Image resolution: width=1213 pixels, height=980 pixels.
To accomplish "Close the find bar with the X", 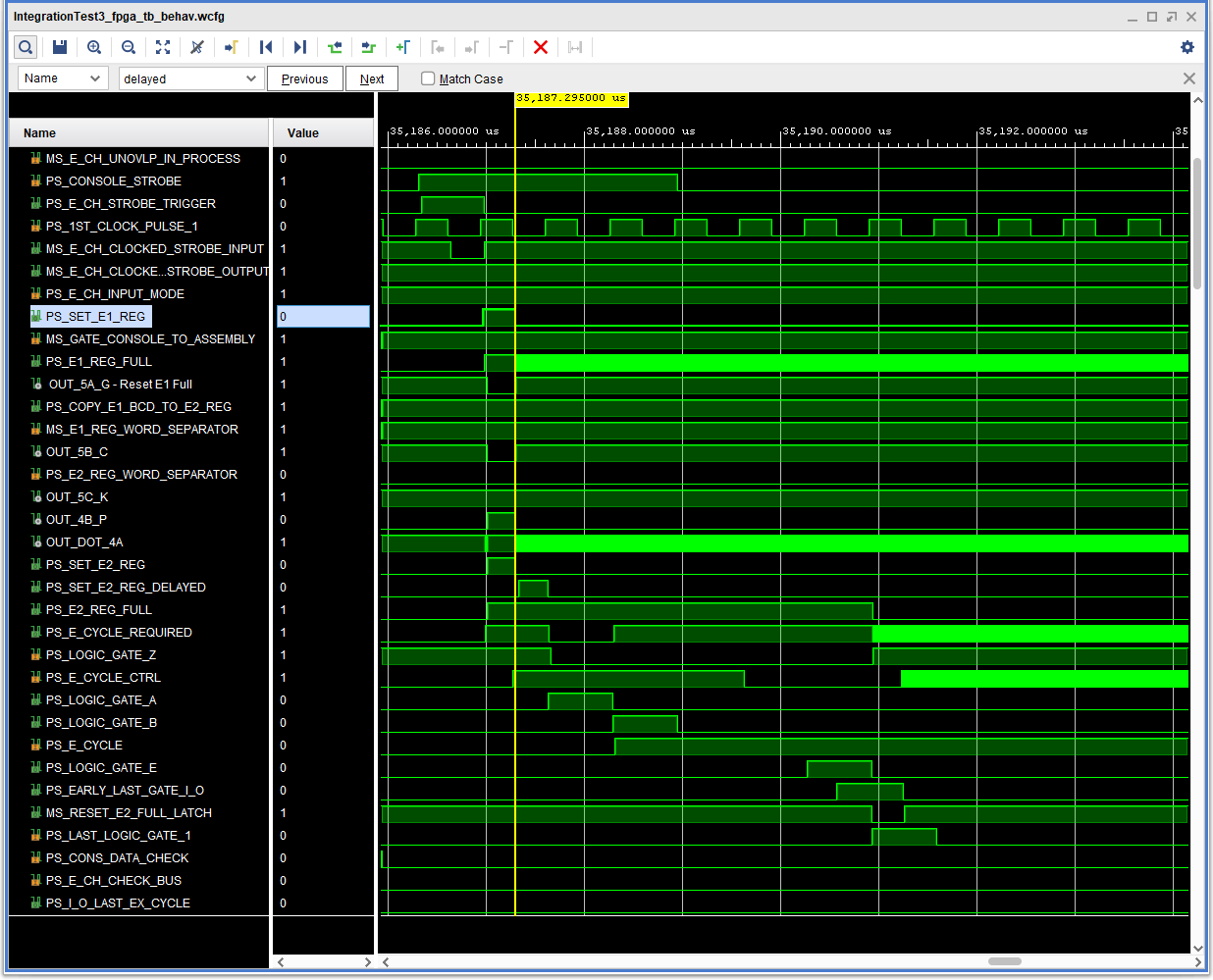I will [x=1189, y=78].
